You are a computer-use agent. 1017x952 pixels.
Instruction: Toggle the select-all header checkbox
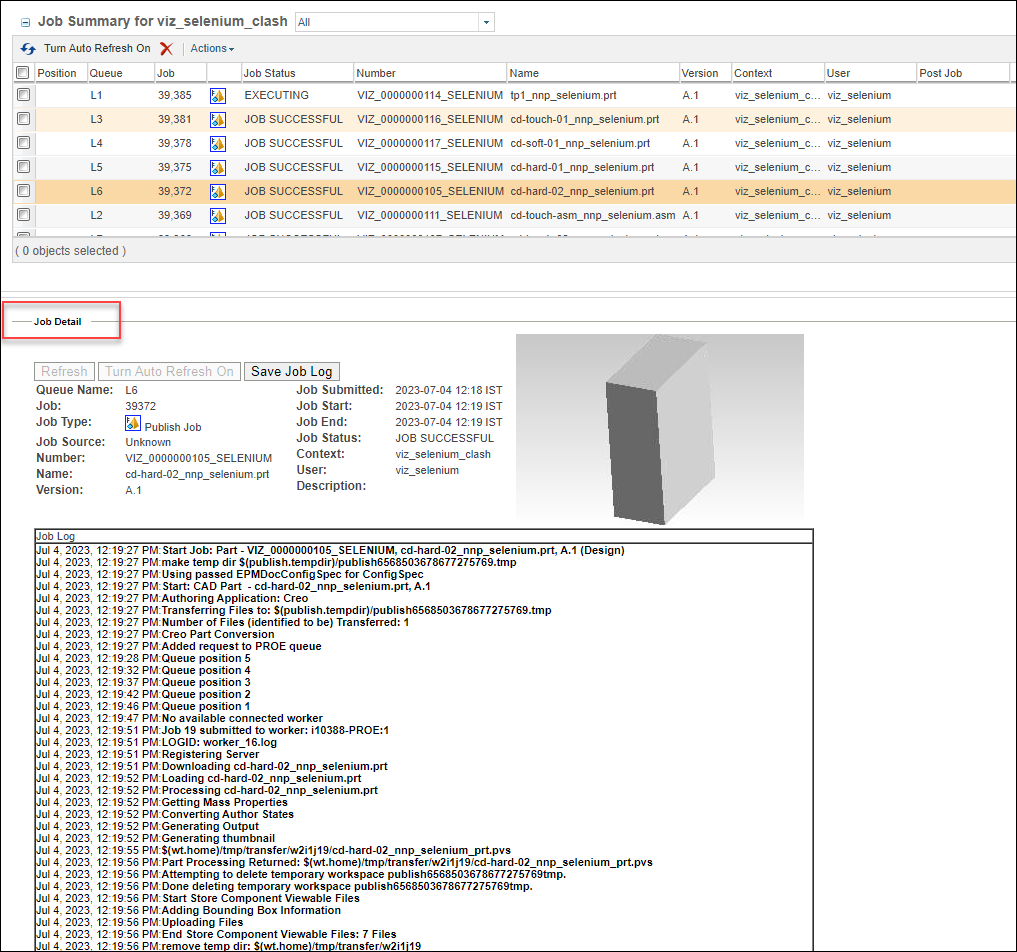[x=23, y=73]
